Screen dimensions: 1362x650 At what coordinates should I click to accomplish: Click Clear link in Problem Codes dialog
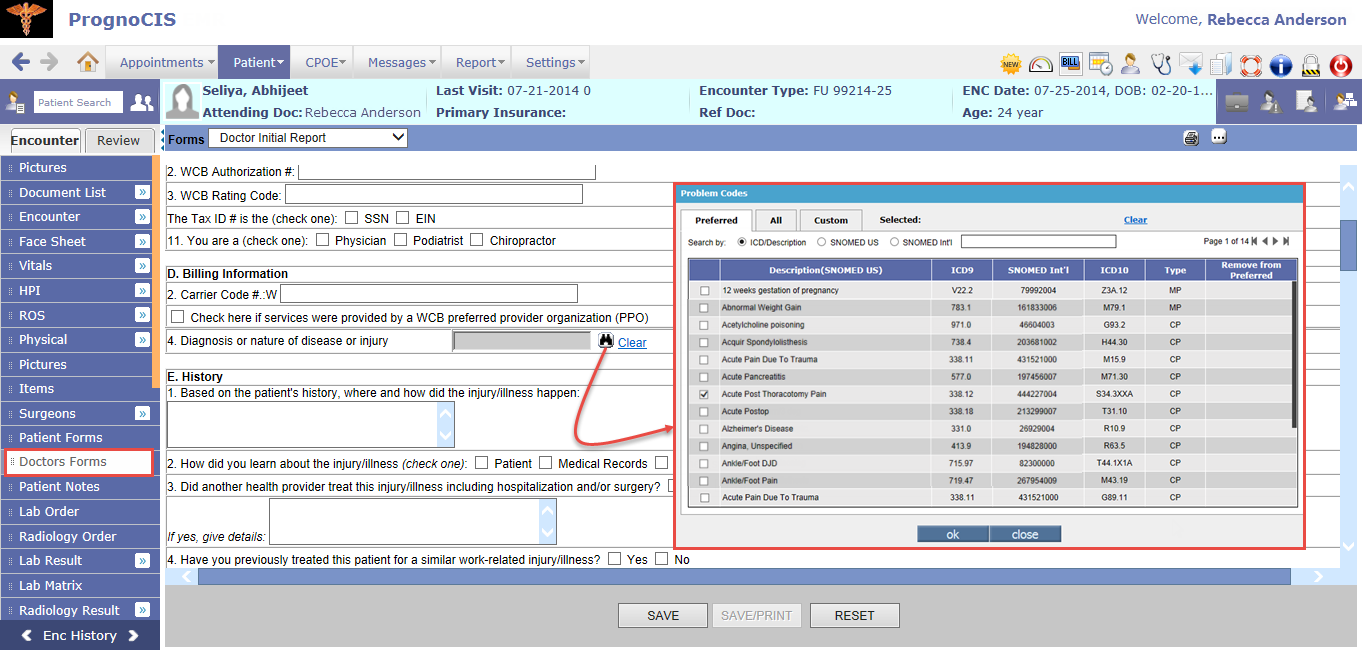click(x=1135, y=220)
